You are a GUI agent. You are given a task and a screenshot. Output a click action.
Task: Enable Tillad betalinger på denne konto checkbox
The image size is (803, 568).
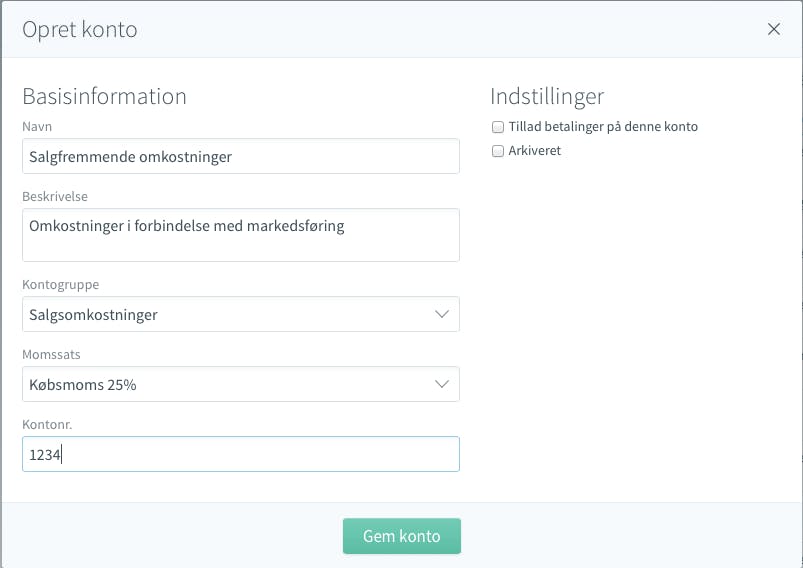[x=498, y=127]
